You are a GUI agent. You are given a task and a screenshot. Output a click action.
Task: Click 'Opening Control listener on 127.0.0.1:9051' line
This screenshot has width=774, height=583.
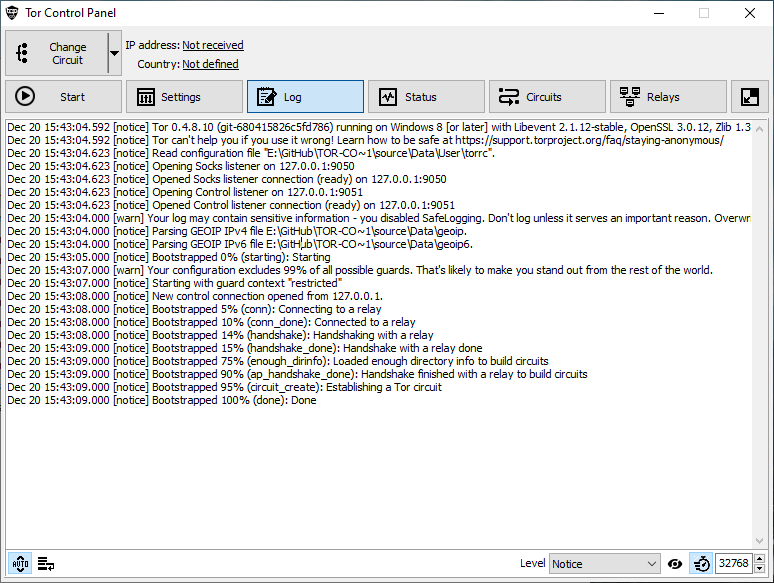[185, 192]
